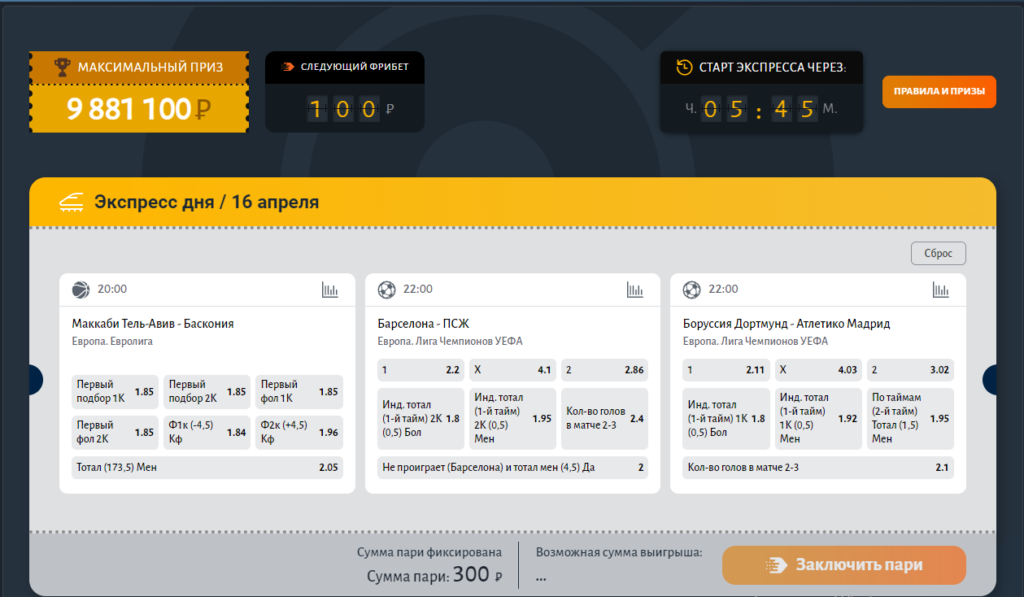Click the freebet icon by Следующий фрибет

tap(287, 67)
